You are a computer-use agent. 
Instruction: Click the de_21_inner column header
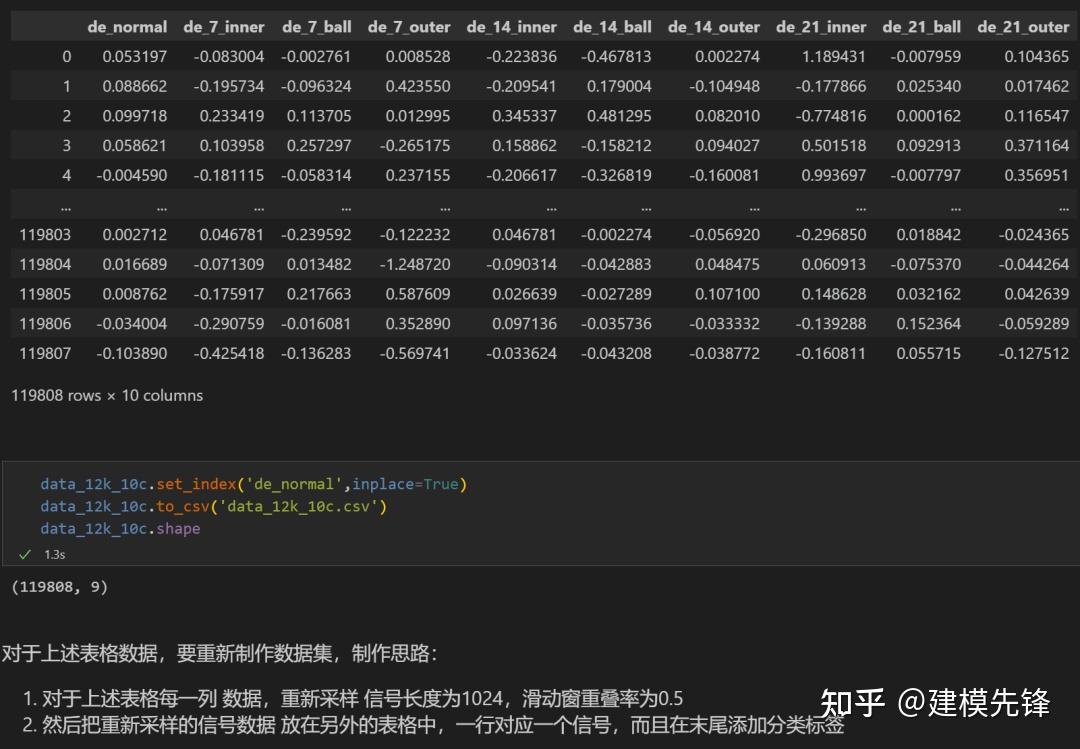click(x=821, y=27)
